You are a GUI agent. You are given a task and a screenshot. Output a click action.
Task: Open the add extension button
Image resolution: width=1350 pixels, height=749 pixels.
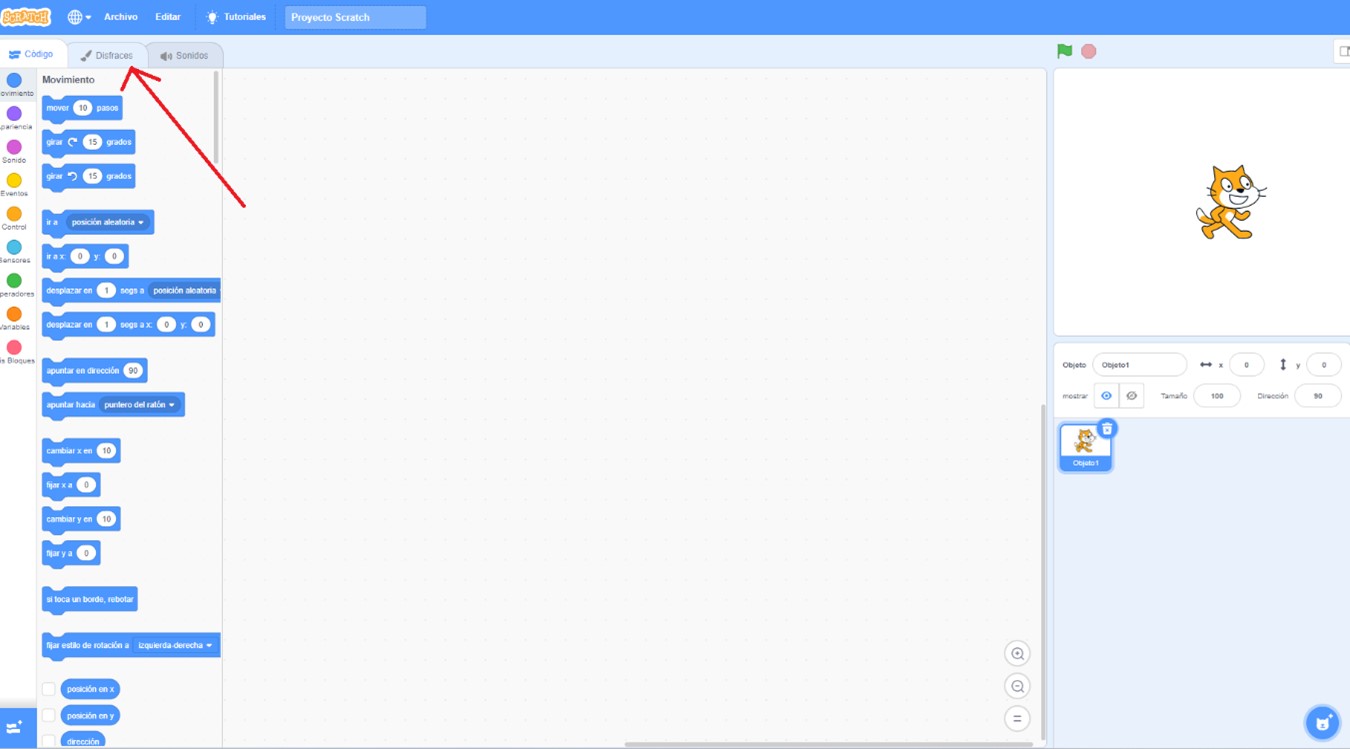pos(15,728)
